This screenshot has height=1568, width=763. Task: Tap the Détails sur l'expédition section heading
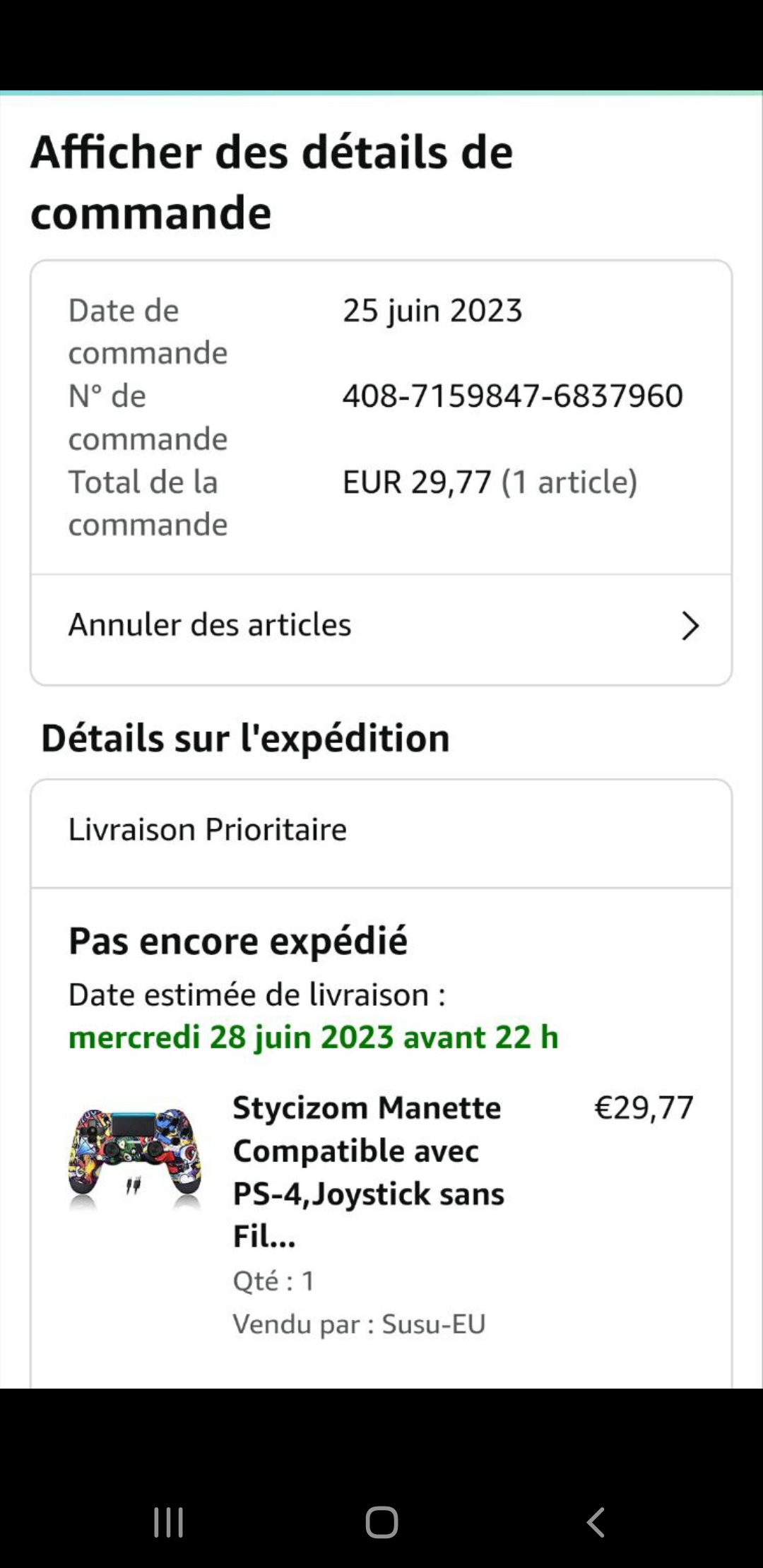245,738
